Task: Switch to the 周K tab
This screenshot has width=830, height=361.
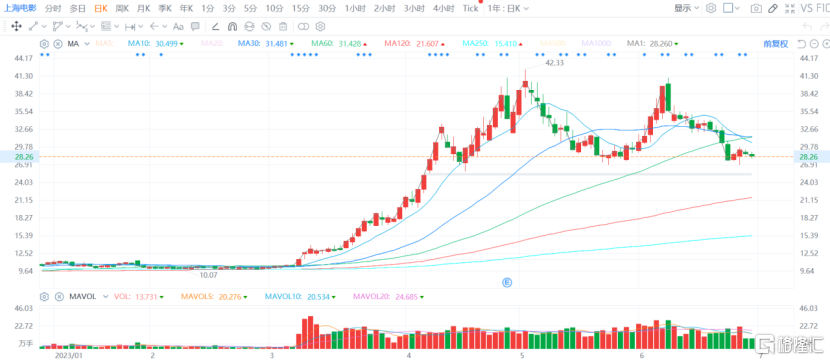Action: (x=122, y=8)
